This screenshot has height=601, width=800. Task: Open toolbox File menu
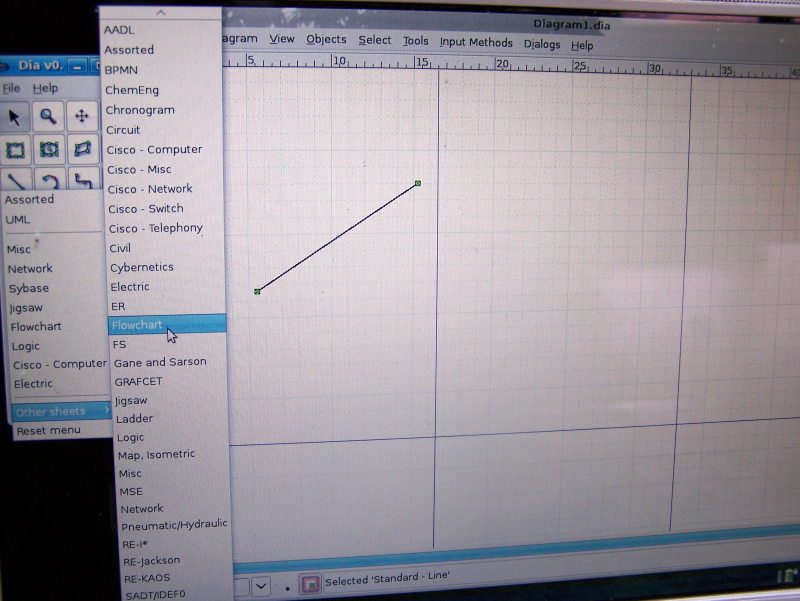[x=11, y=88]
